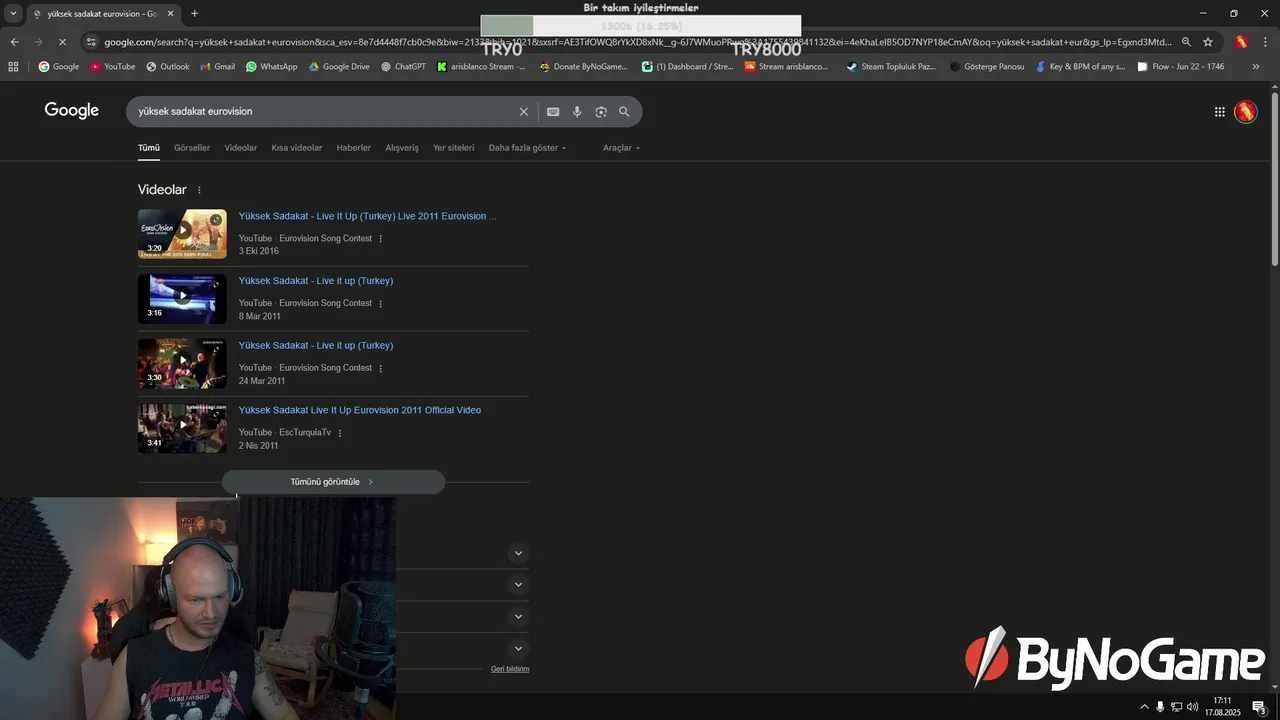Open the Google account avatar

click(1245, 112)
